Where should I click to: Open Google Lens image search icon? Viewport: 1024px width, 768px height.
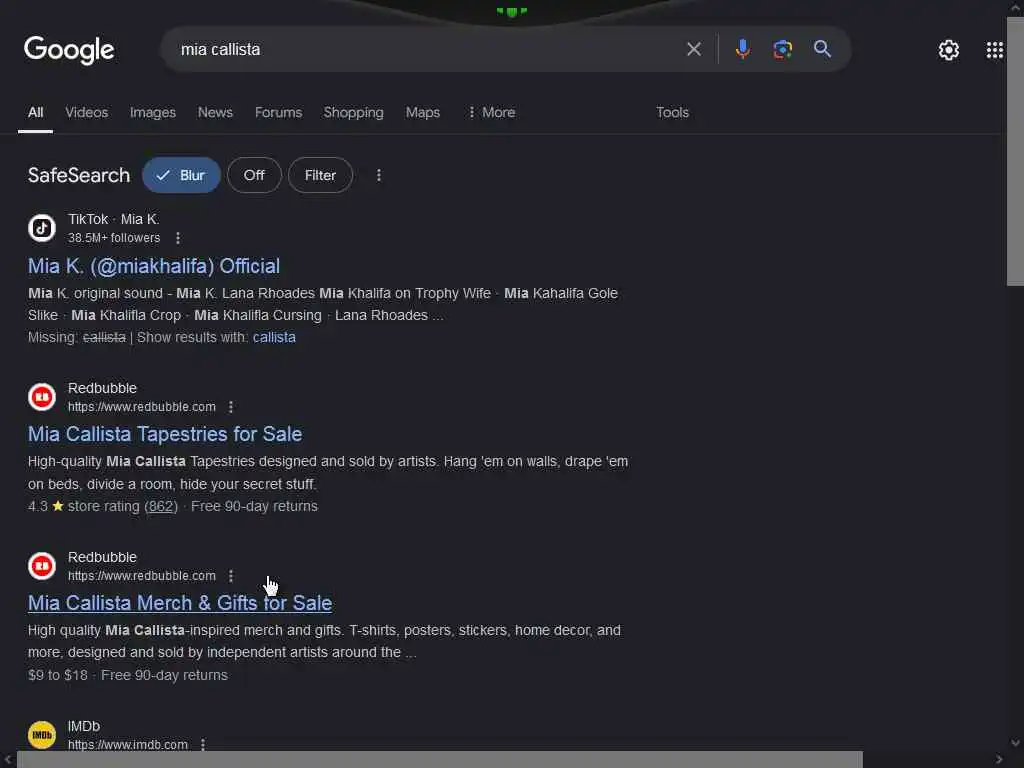pos(782,49)
